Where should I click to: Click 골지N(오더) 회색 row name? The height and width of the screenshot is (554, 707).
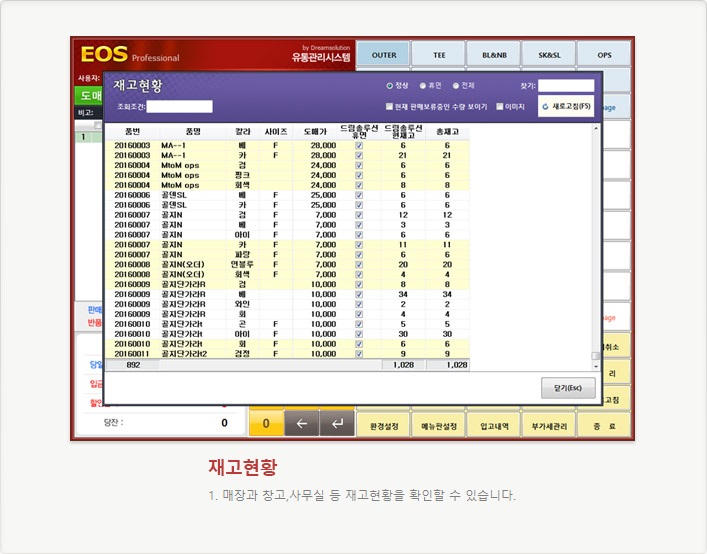[183, 275]
